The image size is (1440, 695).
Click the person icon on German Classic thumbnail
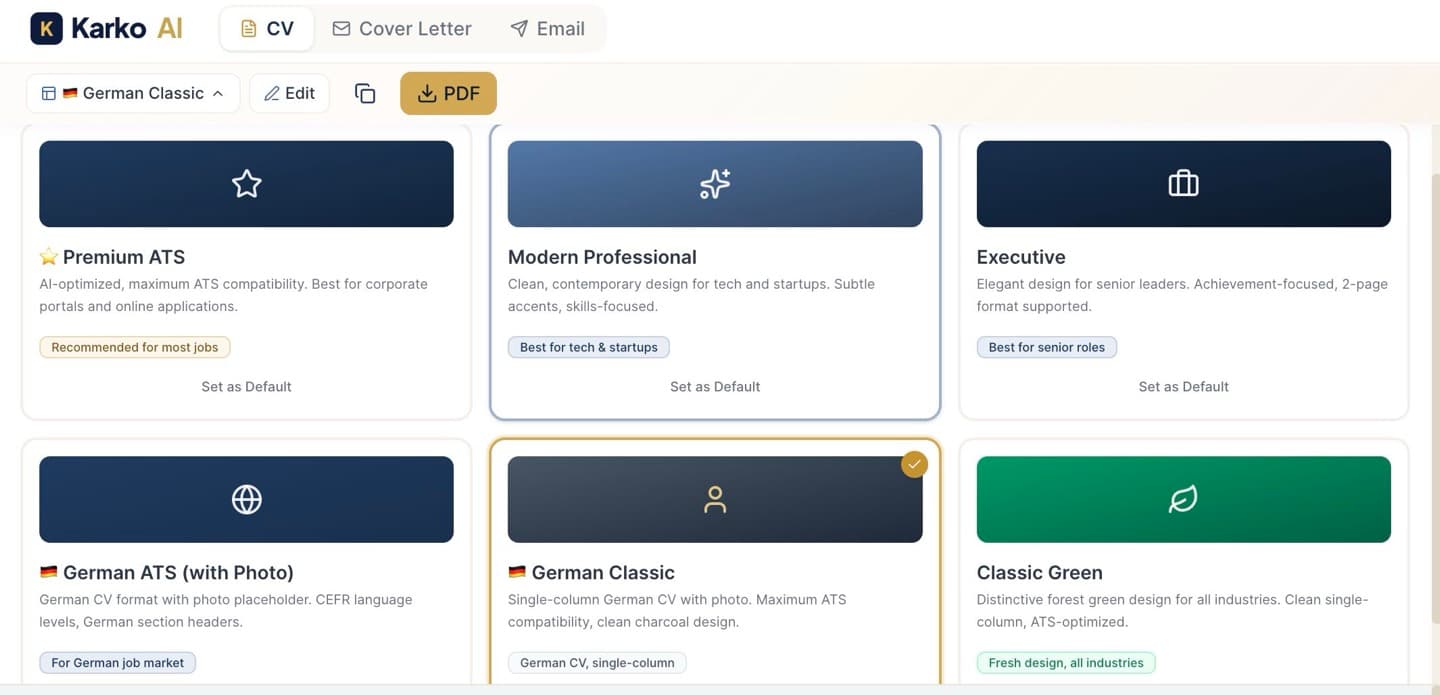tap(714, 498)
